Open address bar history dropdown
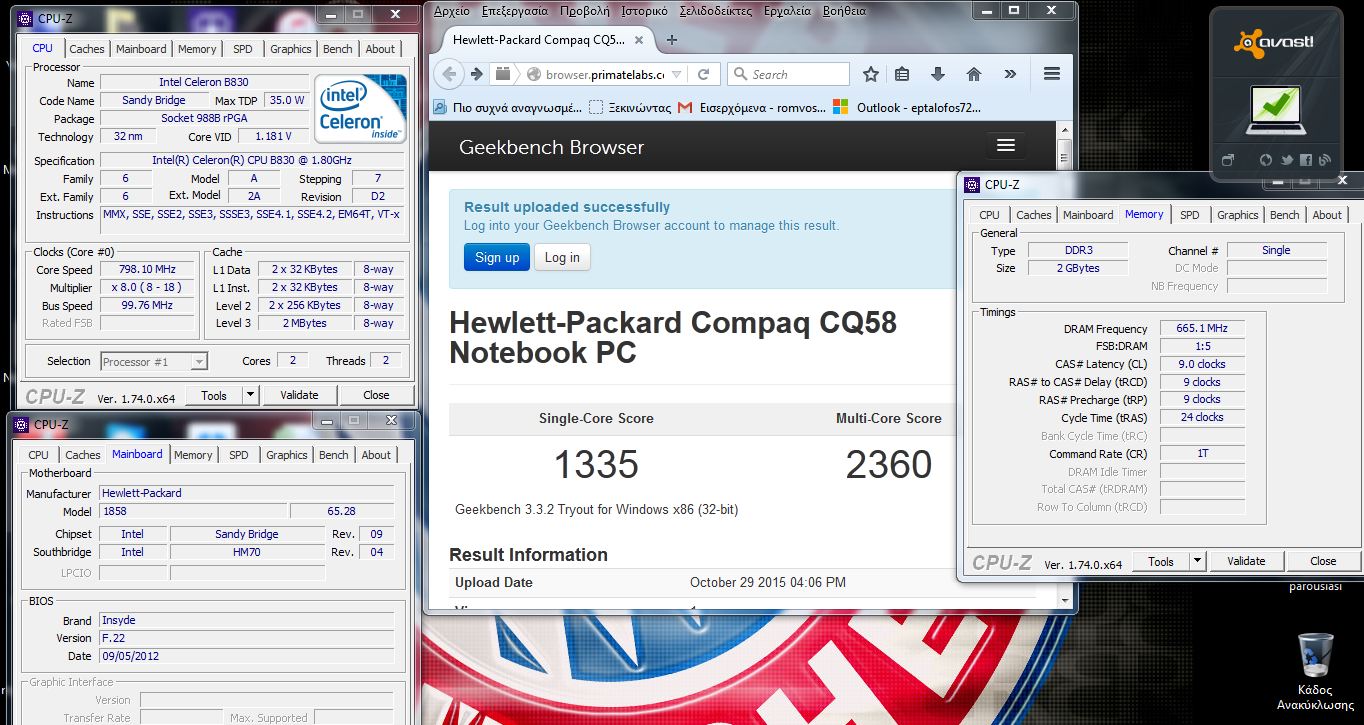1364x725 pixels. point(677,74)
